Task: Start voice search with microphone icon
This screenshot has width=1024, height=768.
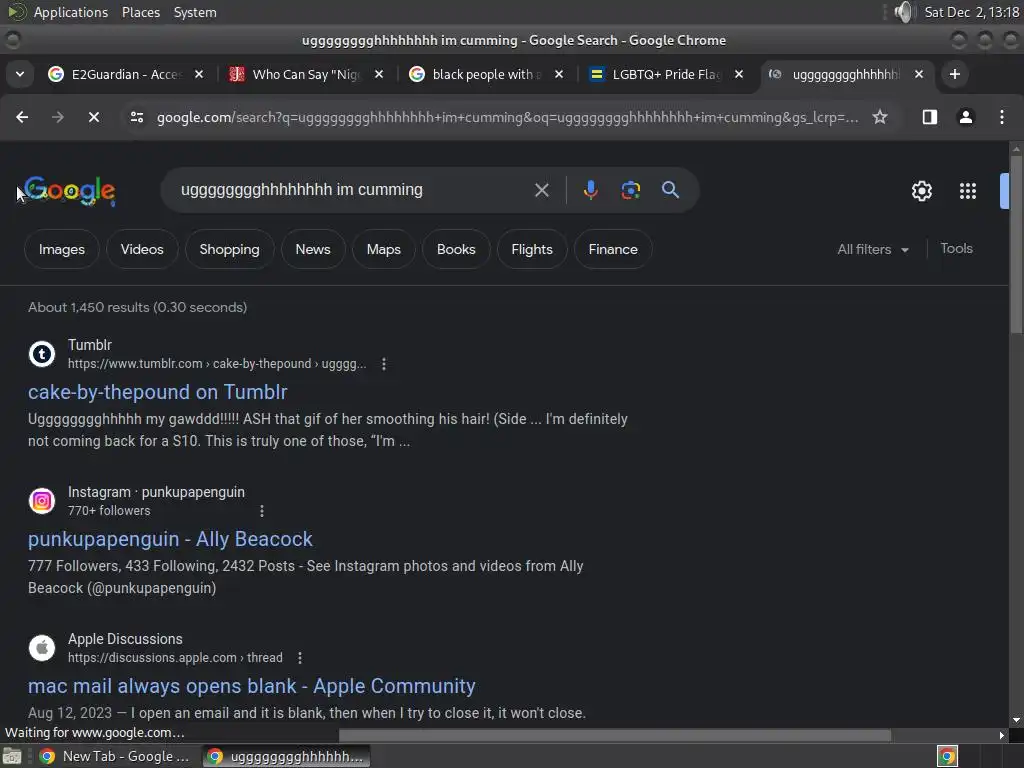Action: (x=590, y=190)
